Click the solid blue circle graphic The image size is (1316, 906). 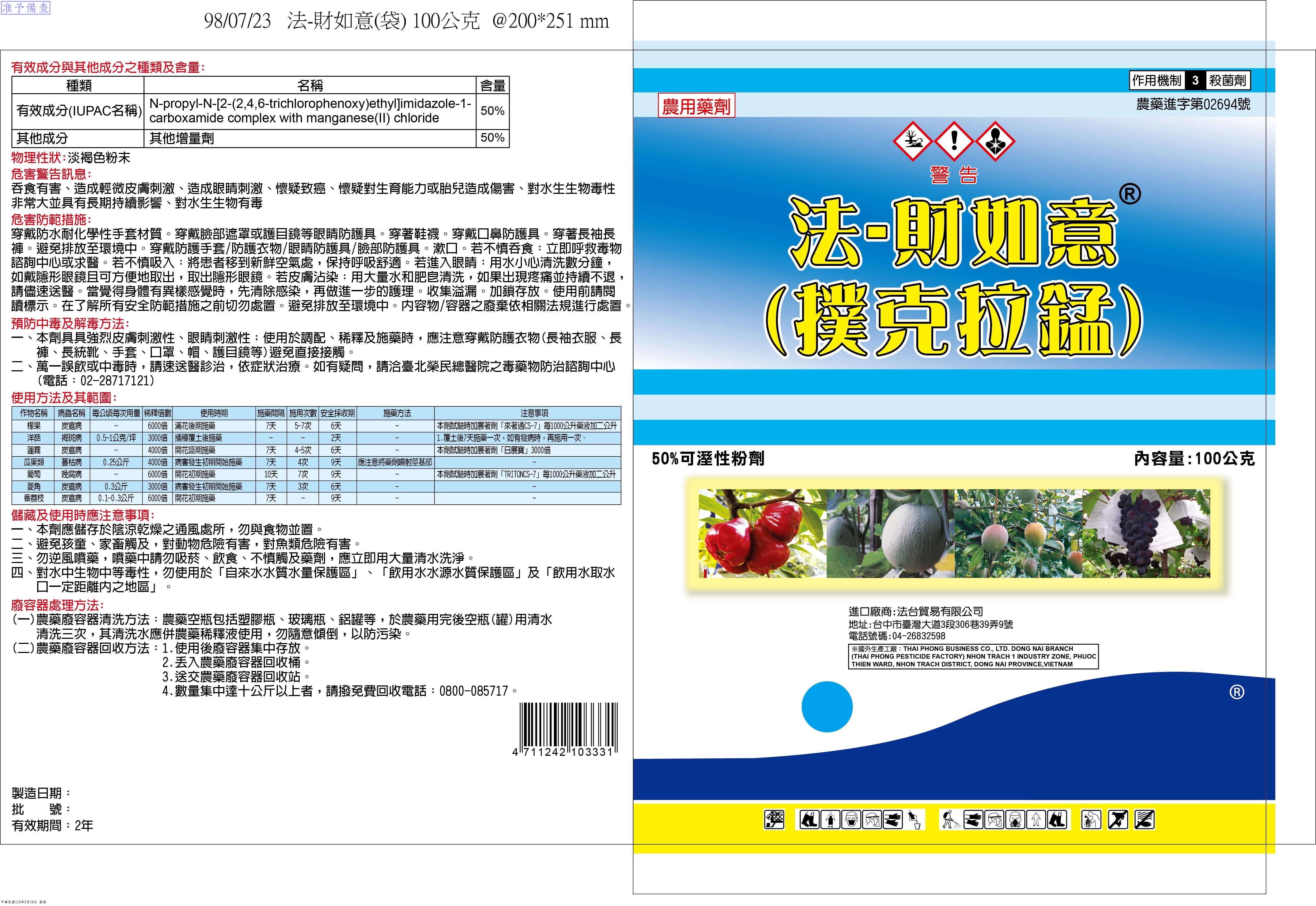[x=827, y=707]
